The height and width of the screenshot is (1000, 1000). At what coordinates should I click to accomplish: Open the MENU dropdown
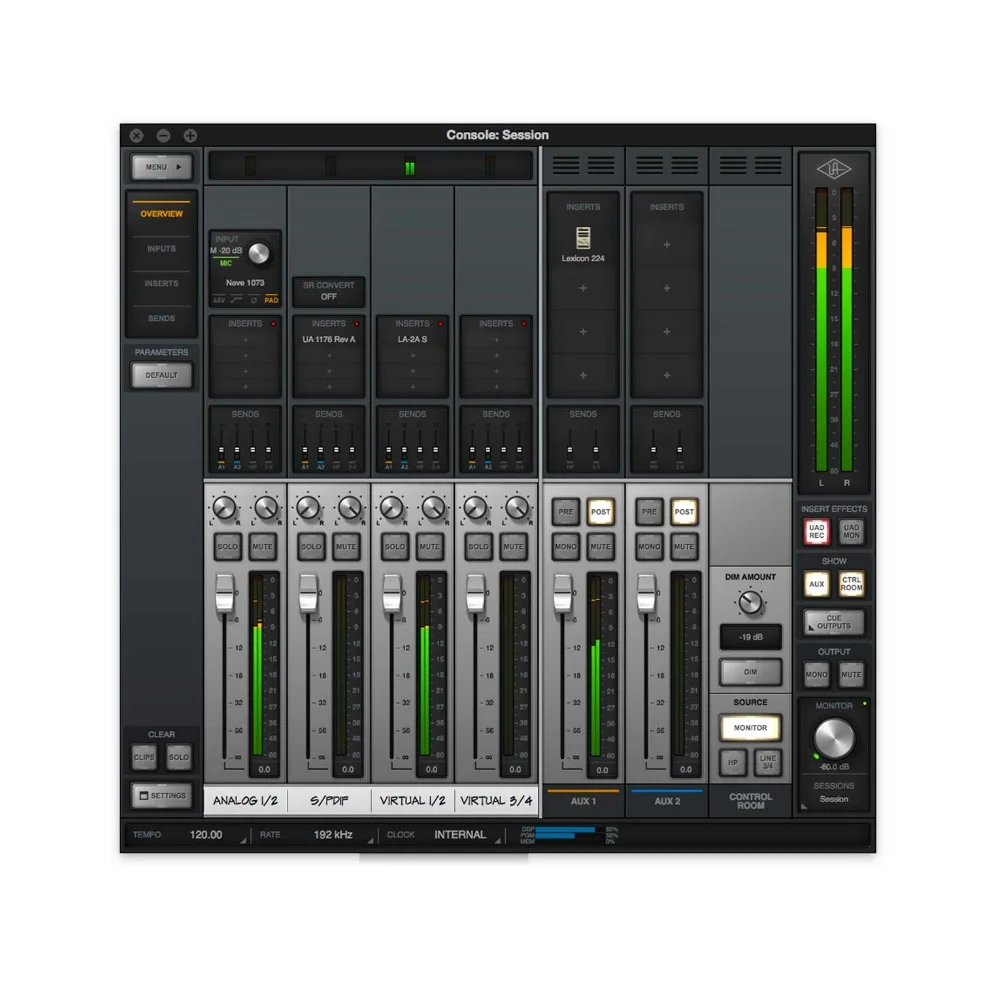pyautogui.click(x=161, y=167)
